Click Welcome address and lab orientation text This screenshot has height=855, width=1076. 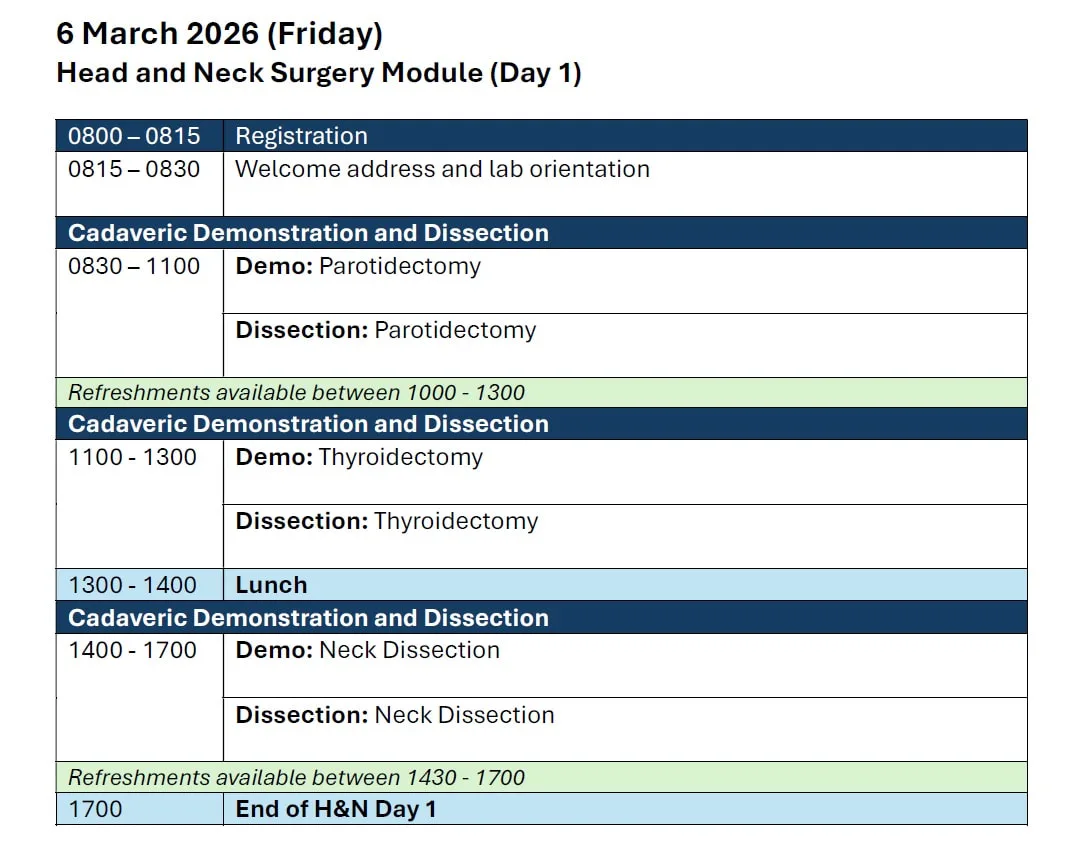point(443,169)
